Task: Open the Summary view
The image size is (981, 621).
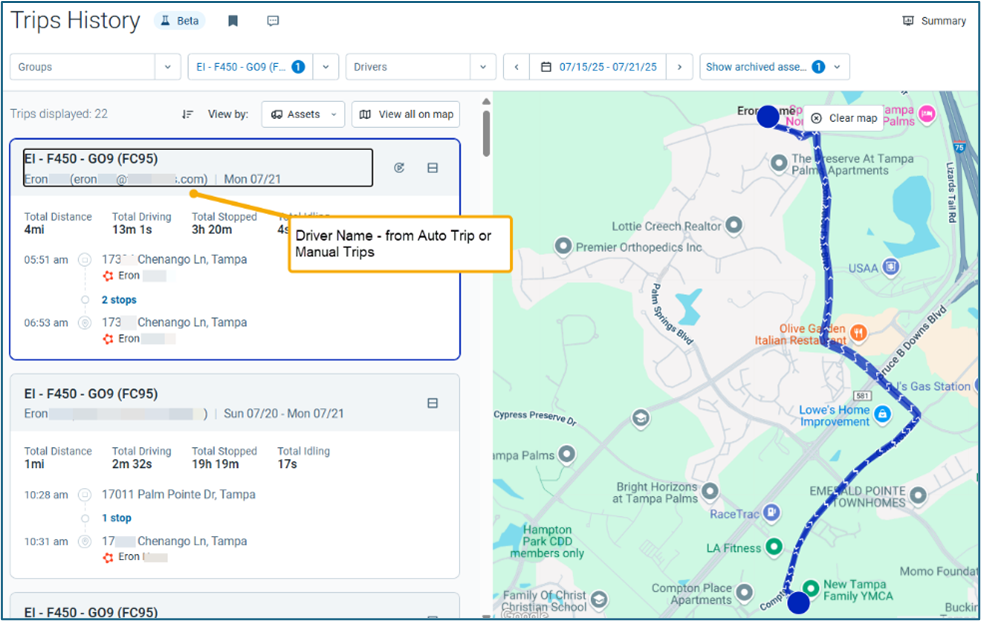Action: pos(934,21)
